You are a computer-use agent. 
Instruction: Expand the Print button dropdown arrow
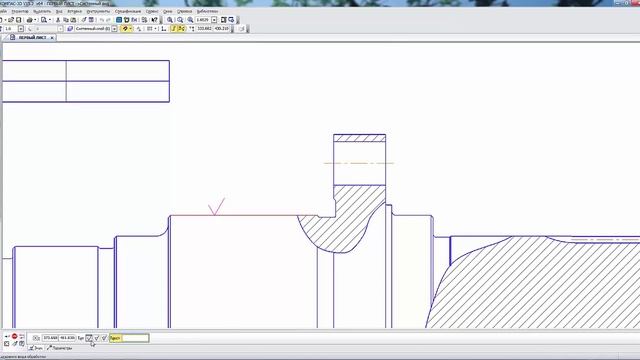click(35, 20)
